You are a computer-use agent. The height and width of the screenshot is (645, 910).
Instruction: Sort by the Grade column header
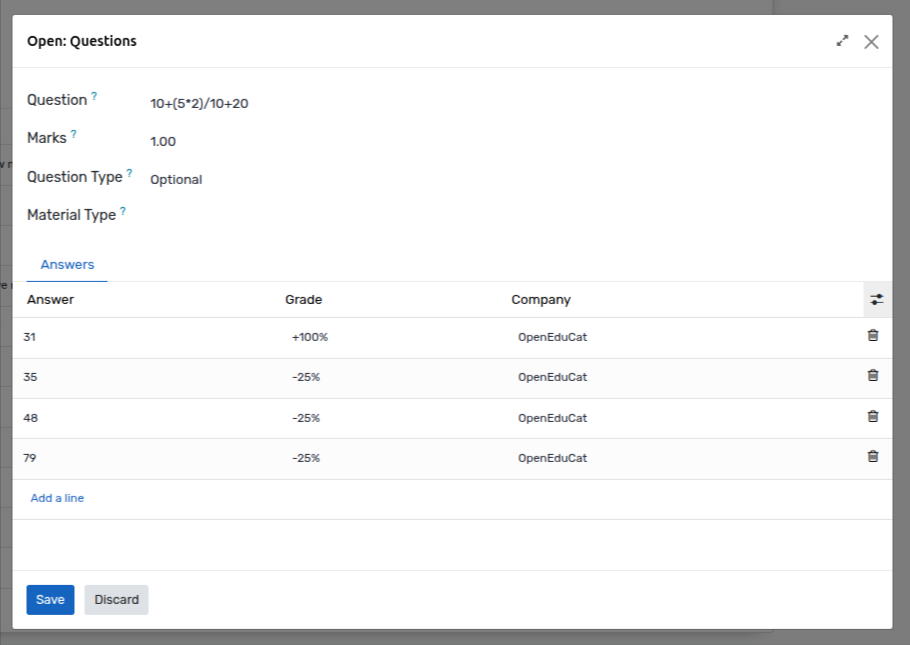pyautogui.click(x=304, y=300)
